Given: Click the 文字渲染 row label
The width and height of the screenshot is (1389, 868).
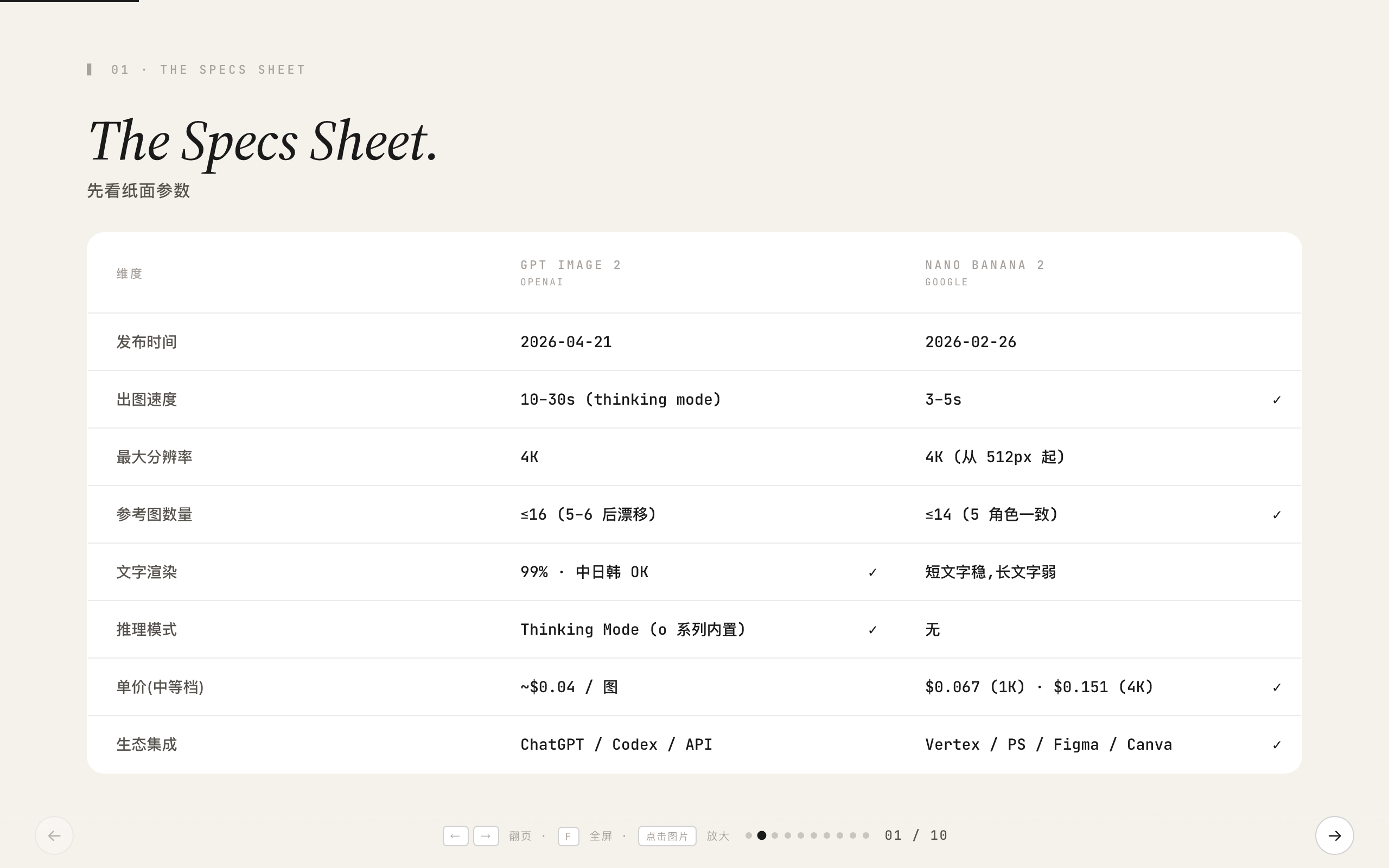Looking at the screenshot, I should point(146,572).
